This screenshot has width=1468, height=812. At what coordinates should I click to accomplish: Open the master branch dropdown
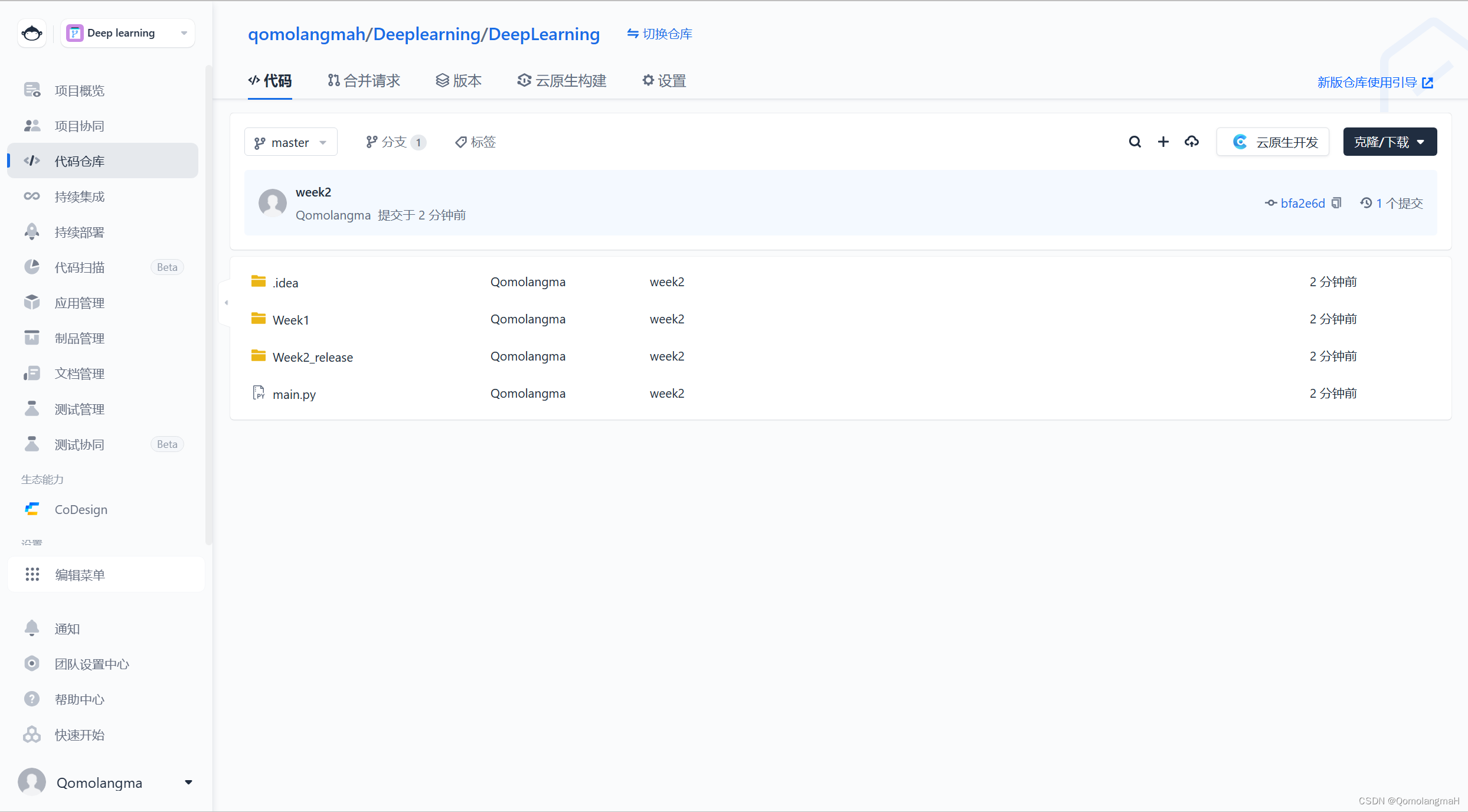click(x=290, y=142)
